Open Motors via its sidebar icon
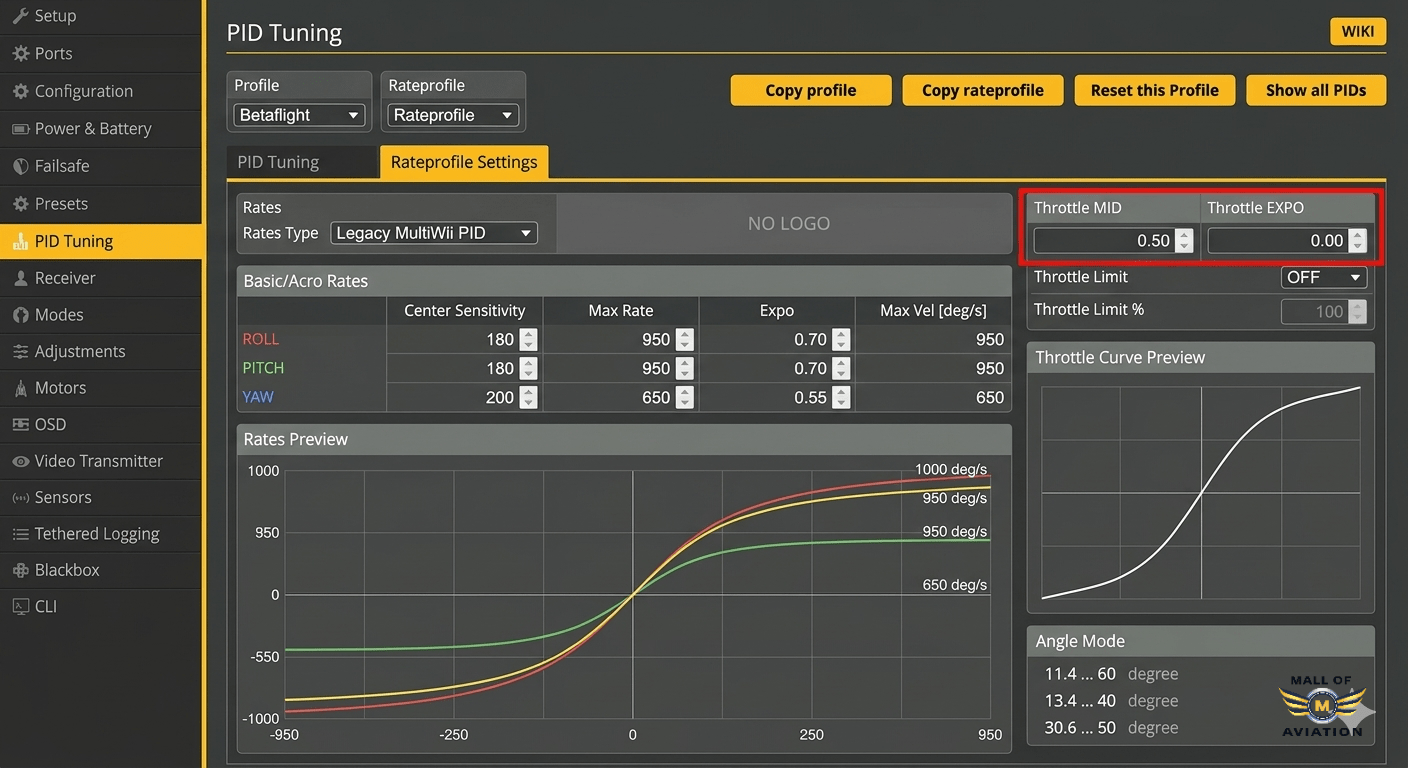Image resolution: width=1408 pixels, height=768 pixels. (x=20, y=388)
